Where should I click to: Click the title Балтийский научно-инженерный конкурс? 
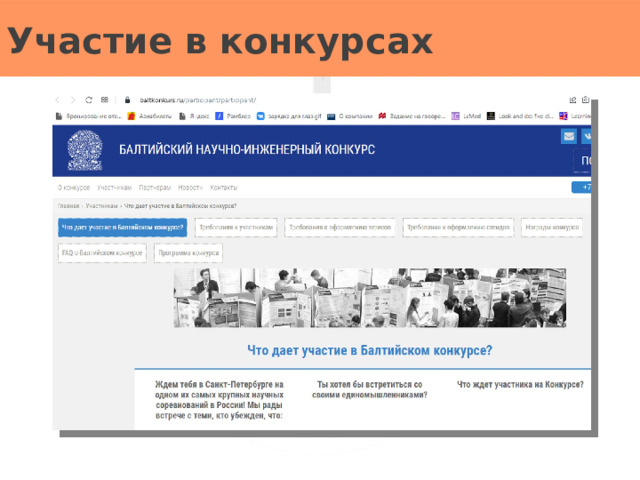(x=247, y=149)
